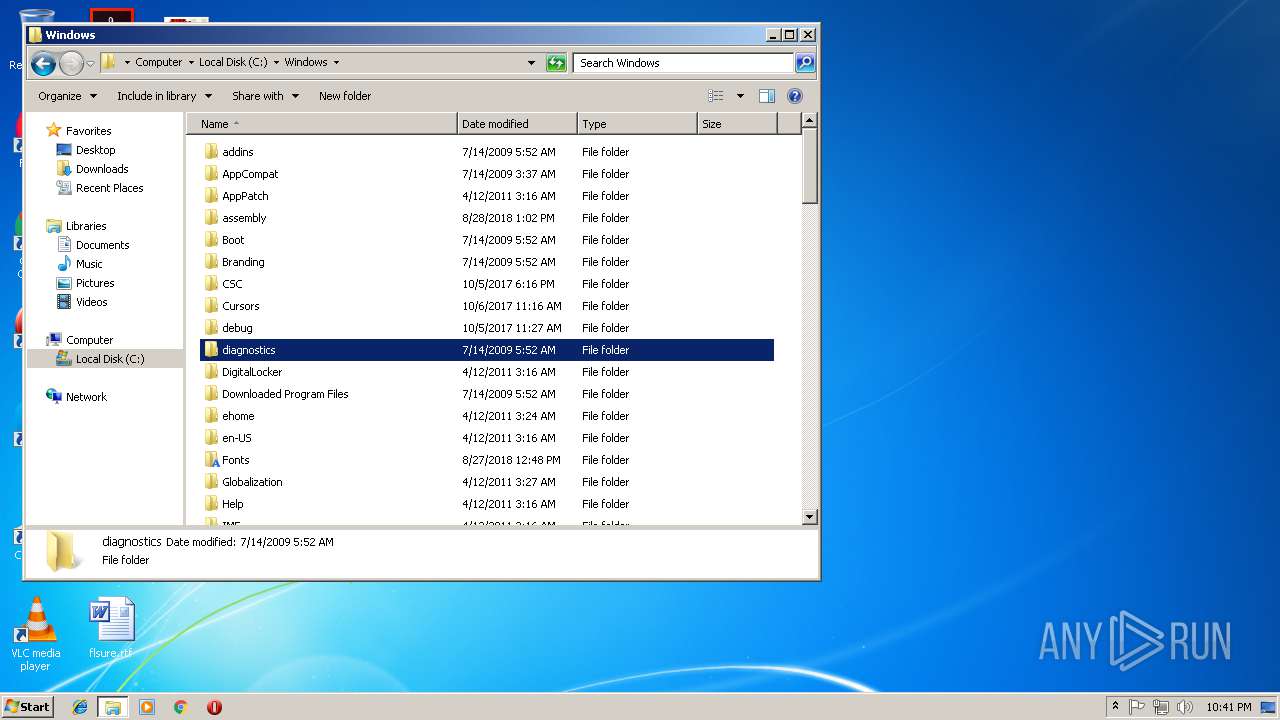Select Local Disk (C:) in sidebar
This screenshot has width=1280, height=720.
click(110, 359)
